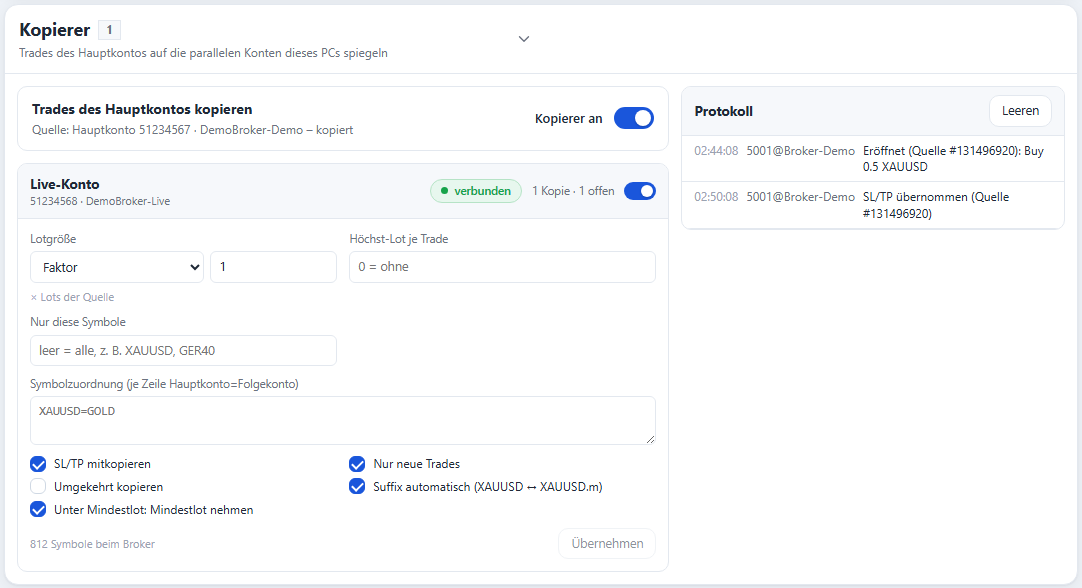This screenshot has width=1082, height=588.
Task: Select the "Eröffnet (Quelle #131496920)" log entry
Action: (873, 159)
